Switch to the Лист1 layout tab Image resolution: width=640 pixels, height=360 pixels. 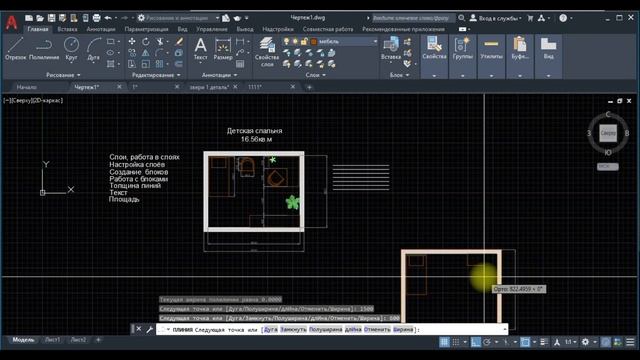point(52,340)
